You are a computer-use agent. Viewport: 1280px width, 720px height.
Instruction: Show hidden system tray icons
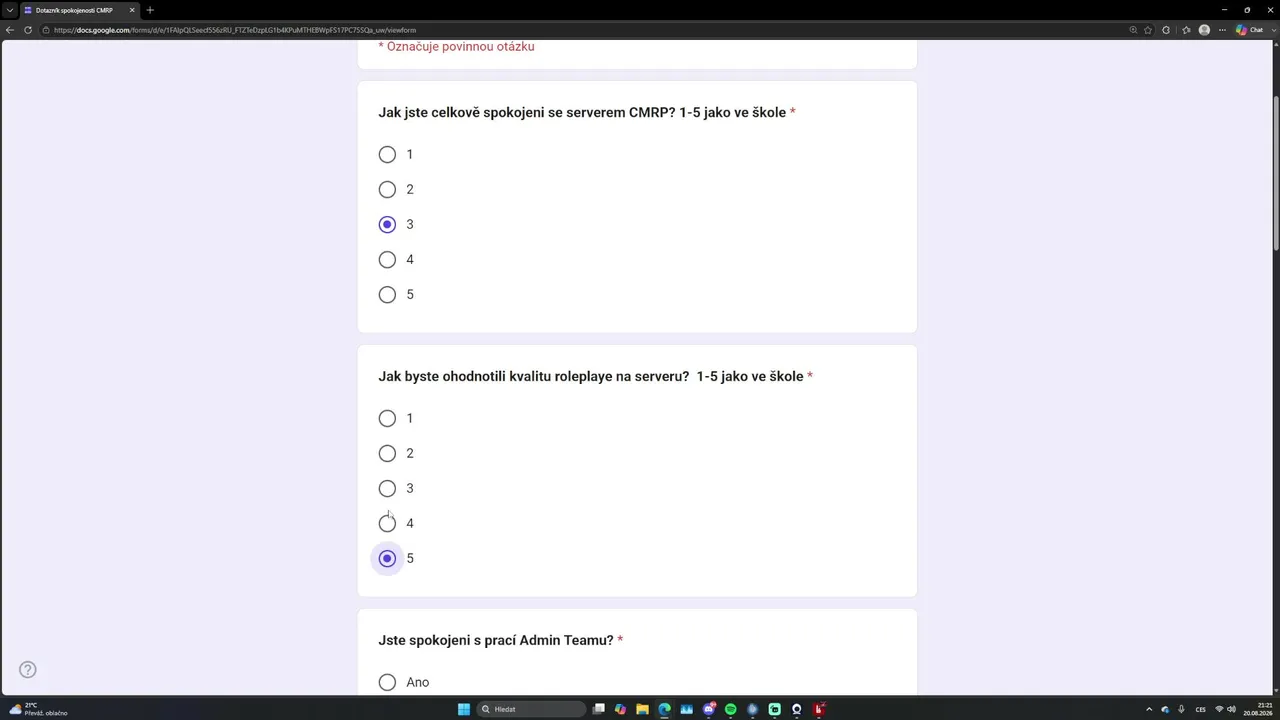1148,709
